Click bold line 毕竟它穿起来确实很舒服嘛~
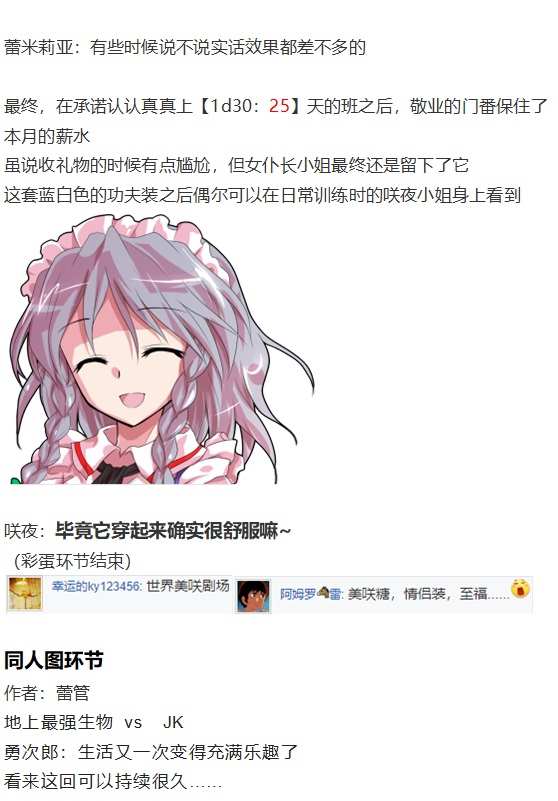The image size is (558, 801). [x=173, y=531]
